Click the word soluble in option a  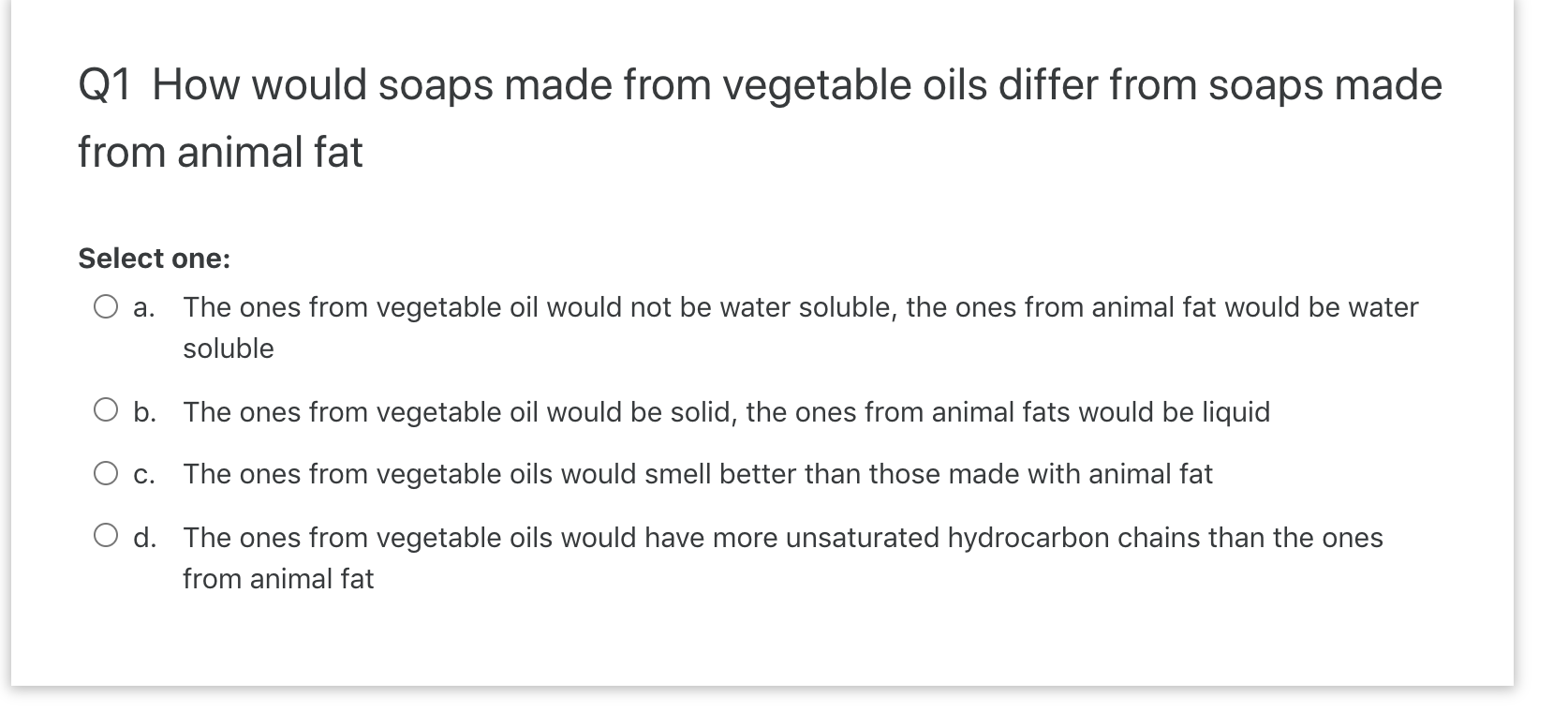pos(228,347)
